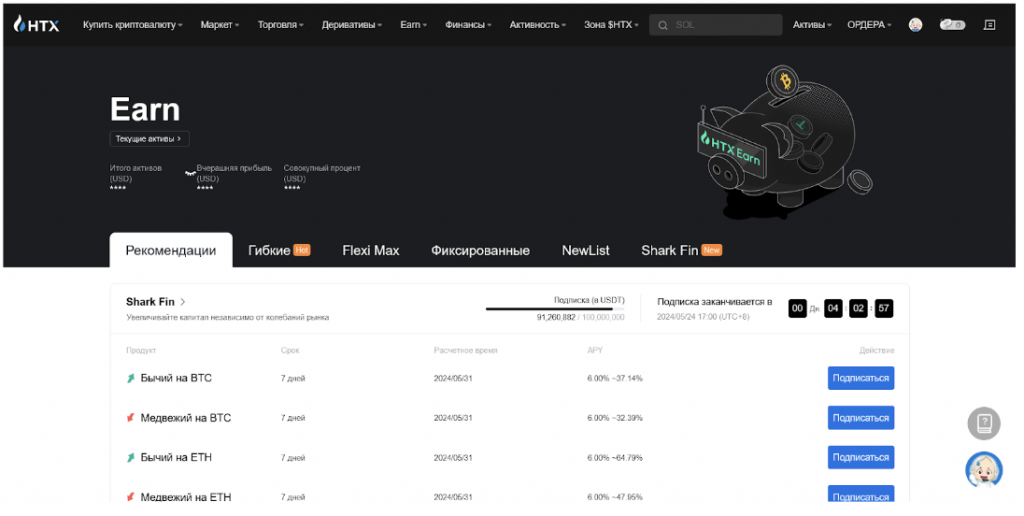Viewport: 1024px width, 516px height.
Task: Expand the Финансы dropdown menu
Action: tap(468, 25)
